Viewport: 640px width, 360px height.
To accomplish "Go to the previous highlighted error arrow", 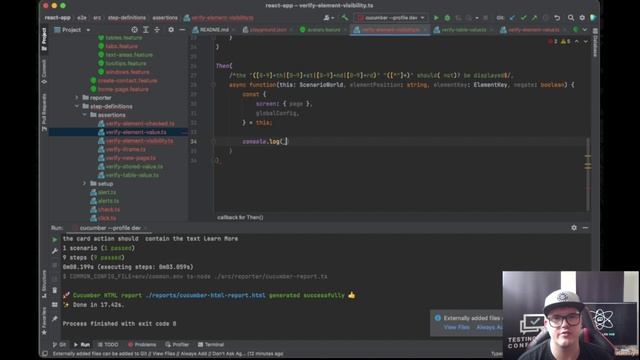I will click(x=577, y=41).
